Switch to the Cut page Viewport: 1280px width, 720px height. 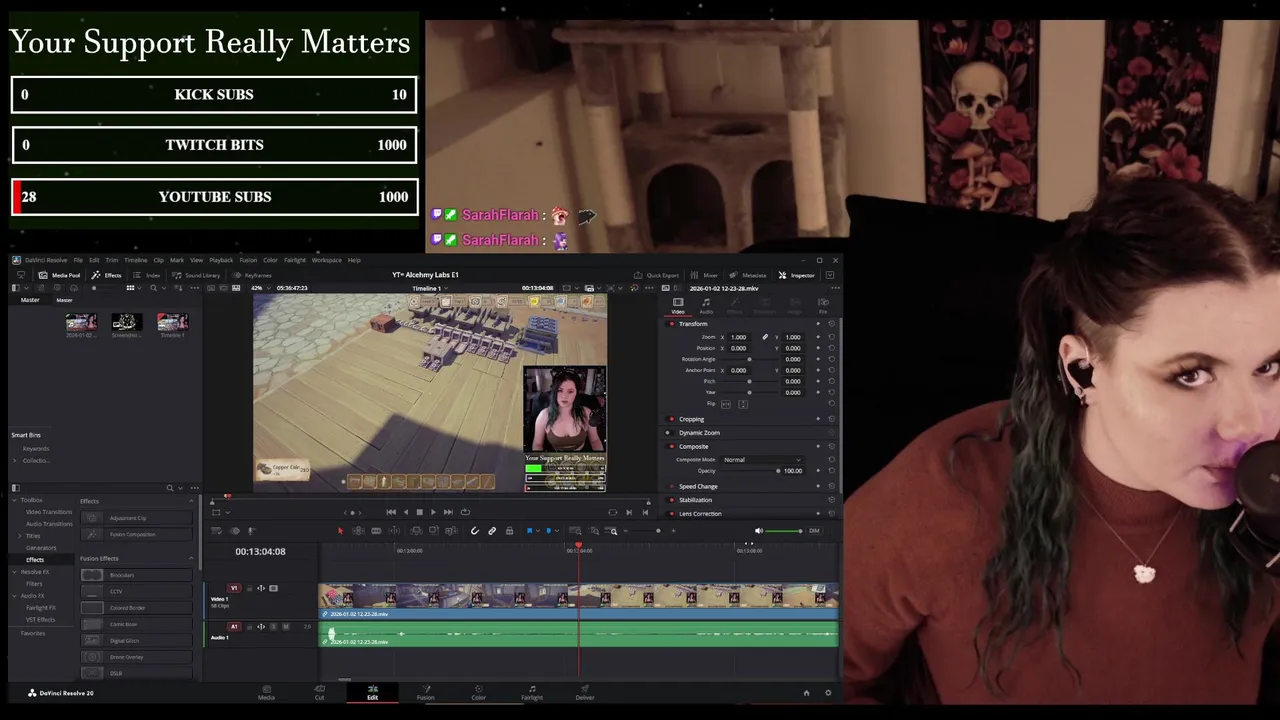coord(319,692)
